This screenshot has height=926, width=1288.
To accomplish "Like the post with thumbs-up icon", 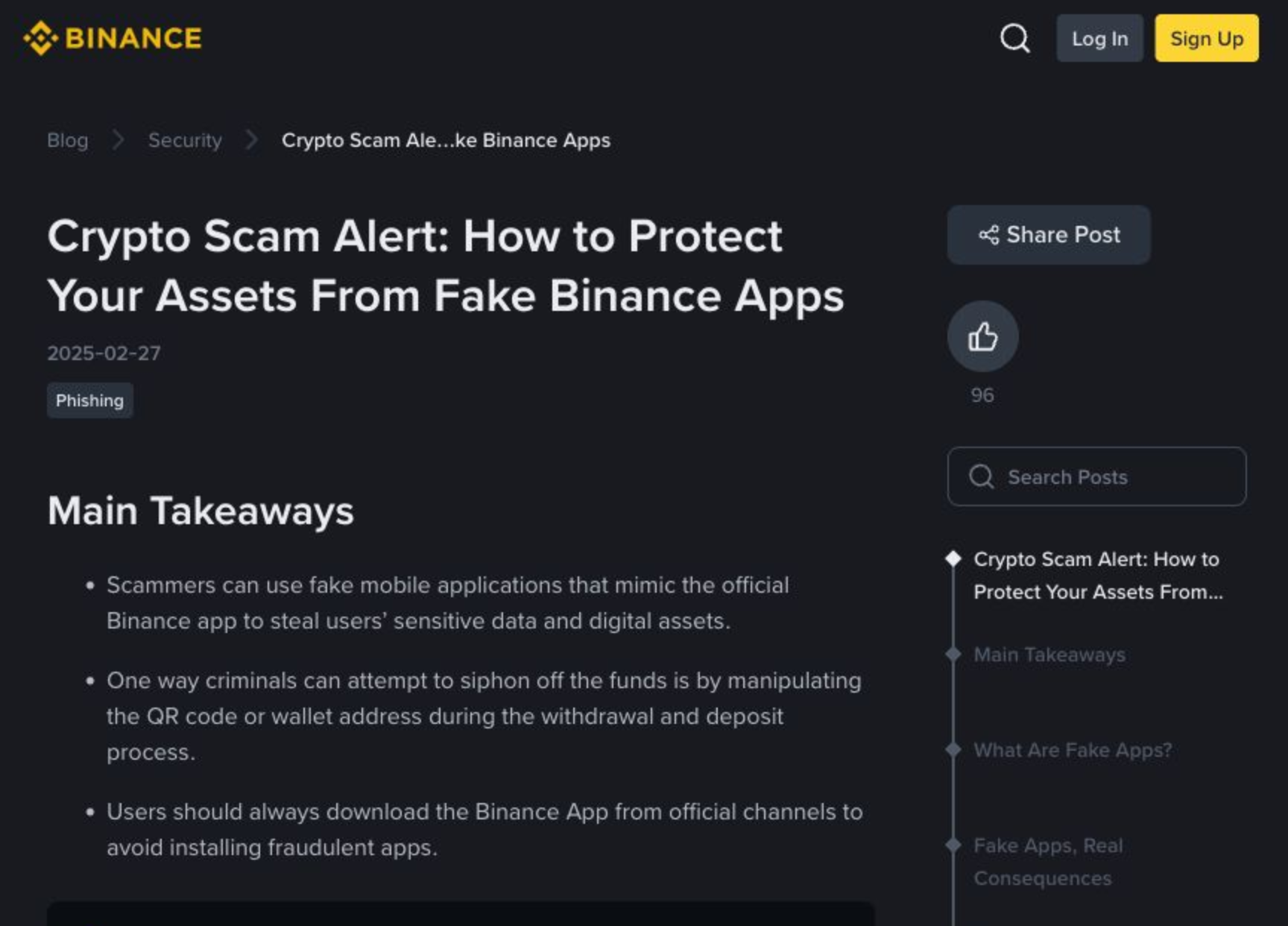I will point(982,336).
